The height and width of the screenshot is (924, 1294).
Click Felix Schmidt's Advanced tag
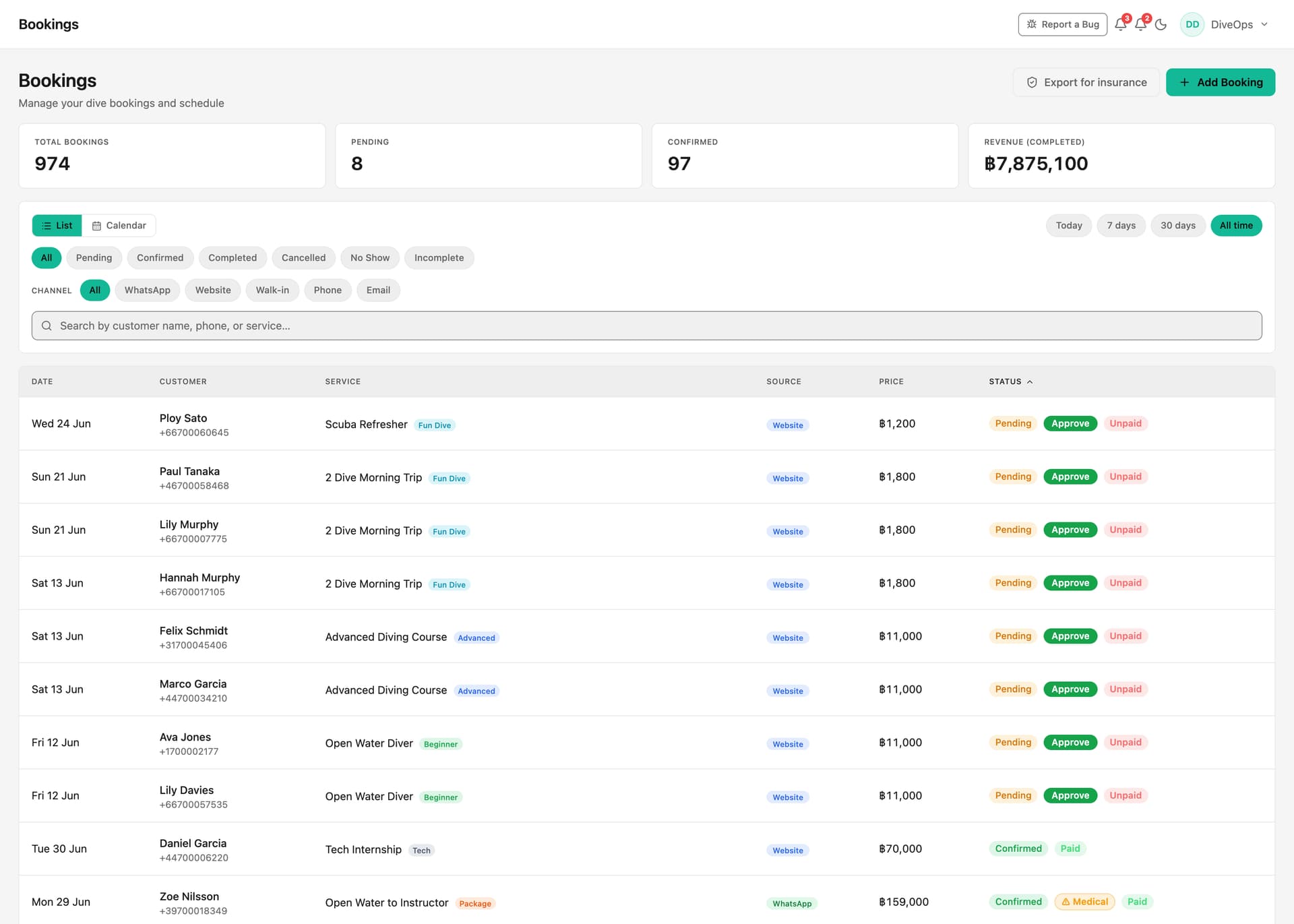[476, 638]
